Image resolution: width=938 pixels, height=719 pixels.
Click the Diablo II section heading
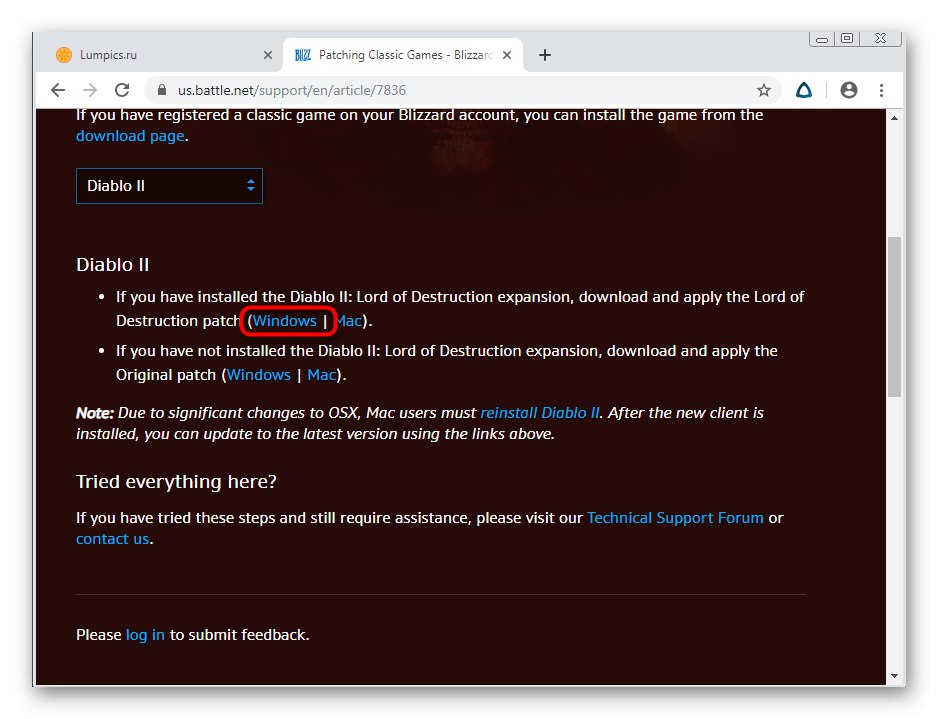[112, 264]
